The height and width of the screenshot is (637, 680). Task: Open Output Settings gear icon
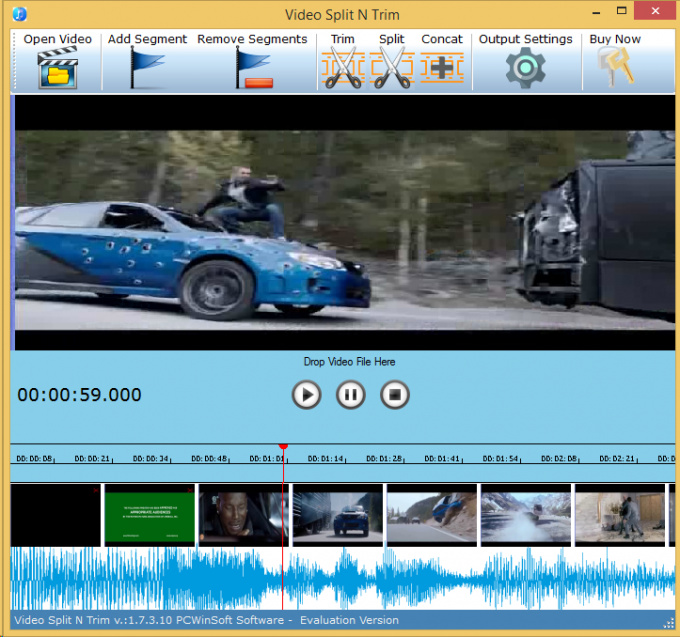coord(525,68)
